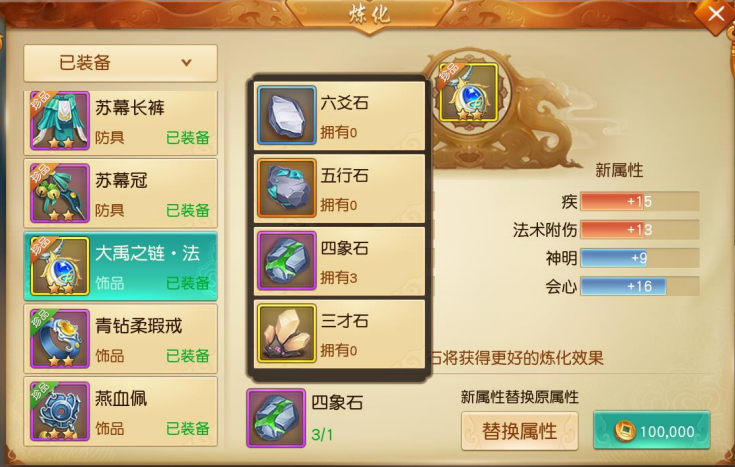Click the 青钻柔瑕戒 ring icon
This screenshot has width=735, height=467.
60,339
